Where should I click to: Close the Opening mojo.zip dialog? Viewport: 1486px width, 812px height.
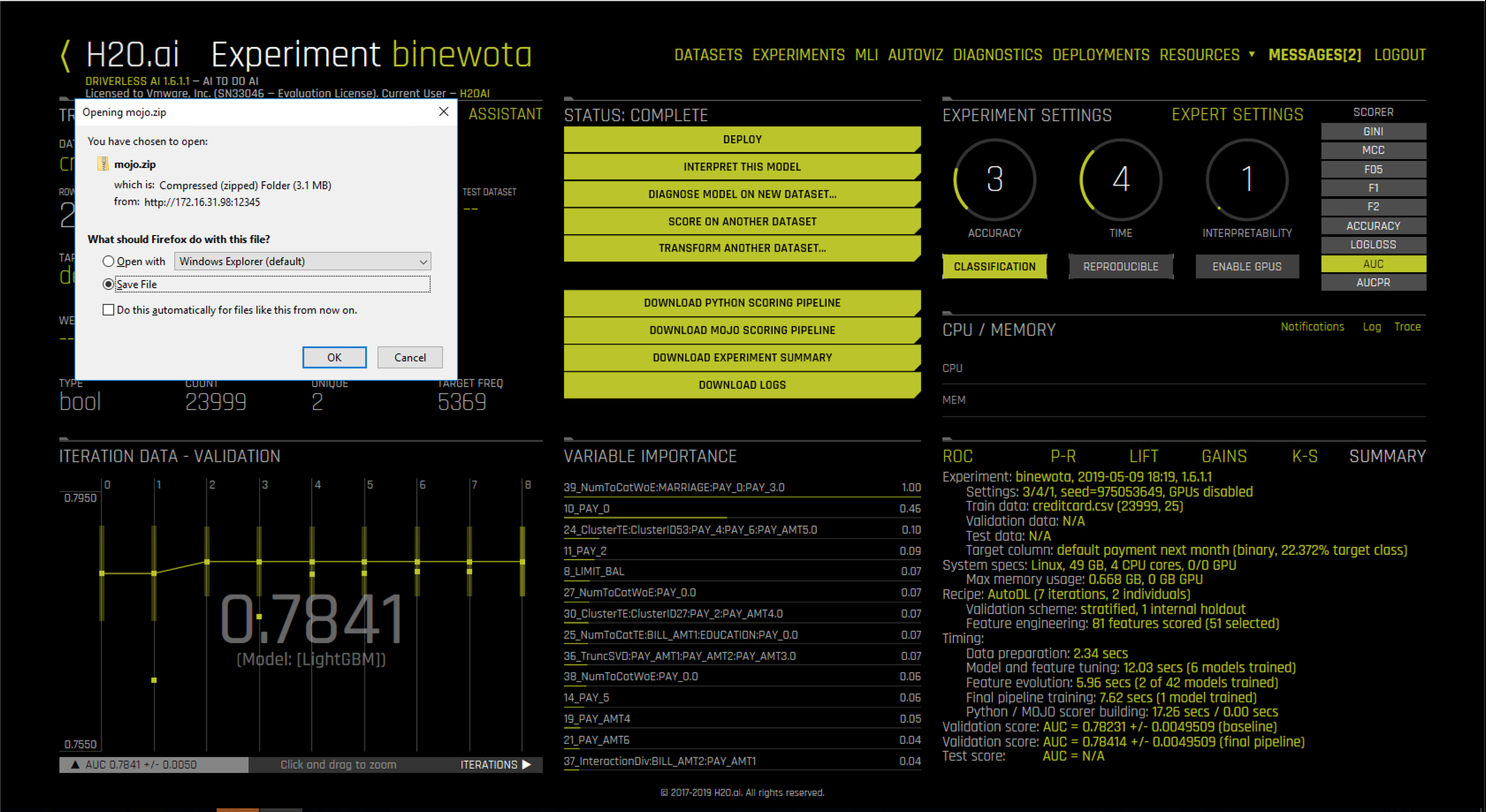pyautogui.click(x=444, y=112)
